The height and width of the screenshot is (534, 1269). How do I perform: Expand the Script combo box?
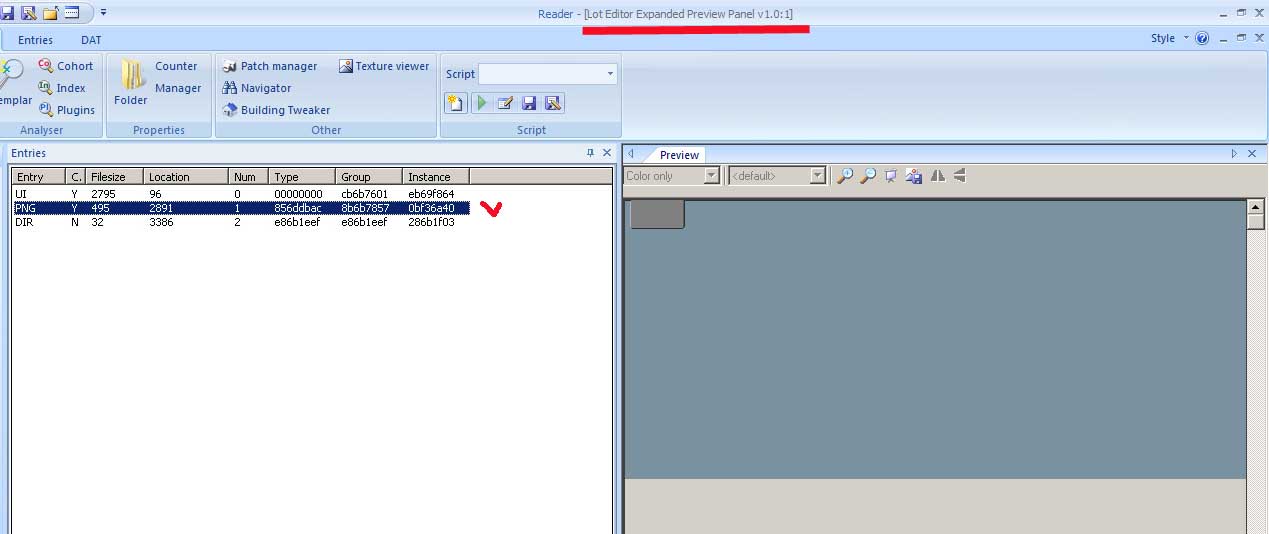tap(610, 74)
